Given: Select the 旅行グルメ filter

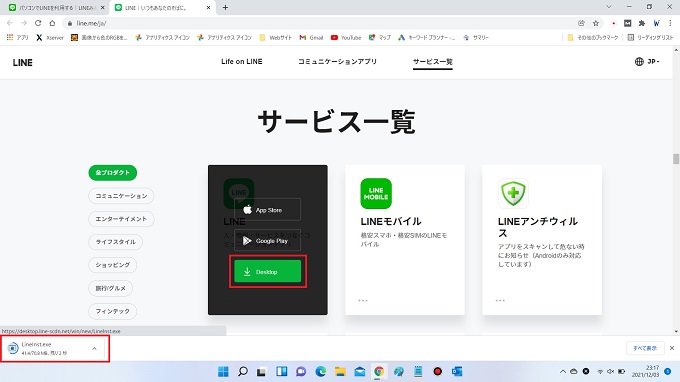Looking at the screenshot, I should coord(111,288).
